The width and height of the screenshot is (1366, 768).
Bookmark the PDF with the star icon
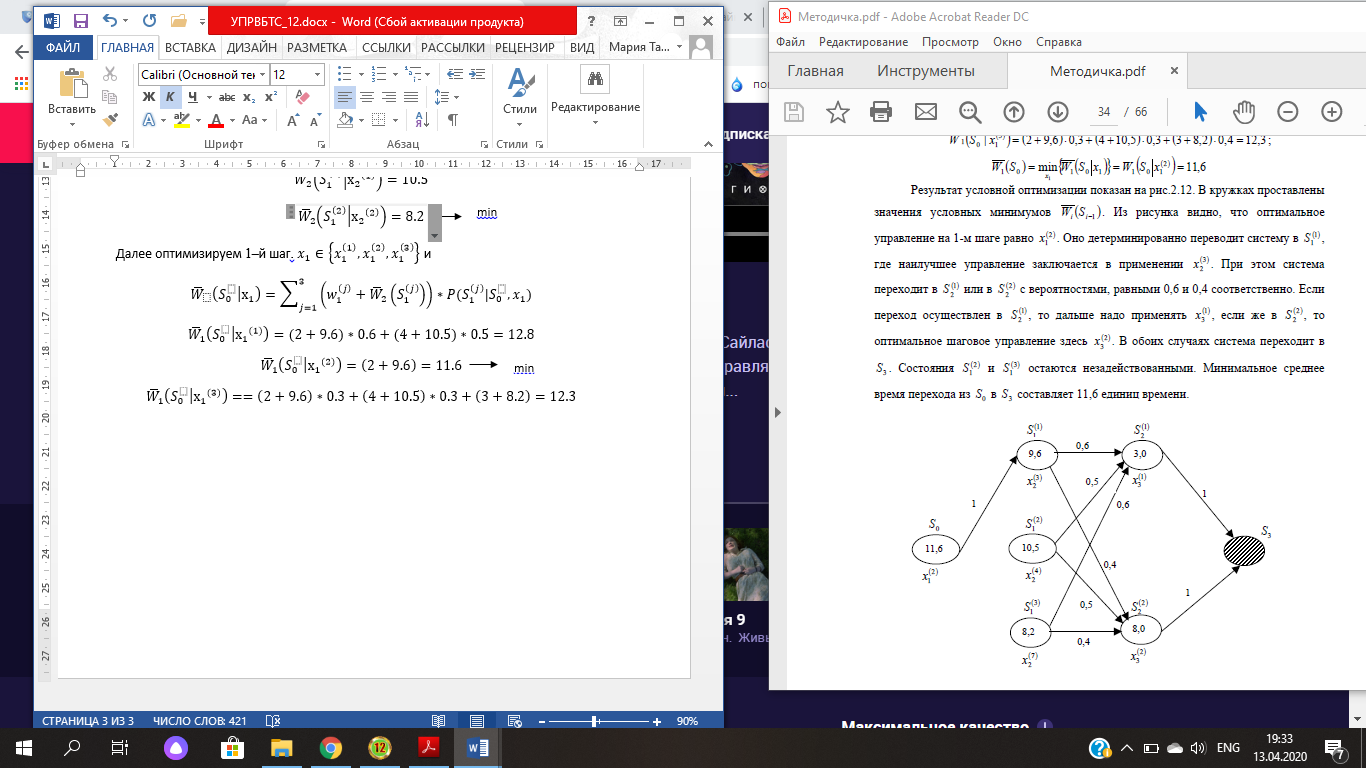tap(837, 112)
